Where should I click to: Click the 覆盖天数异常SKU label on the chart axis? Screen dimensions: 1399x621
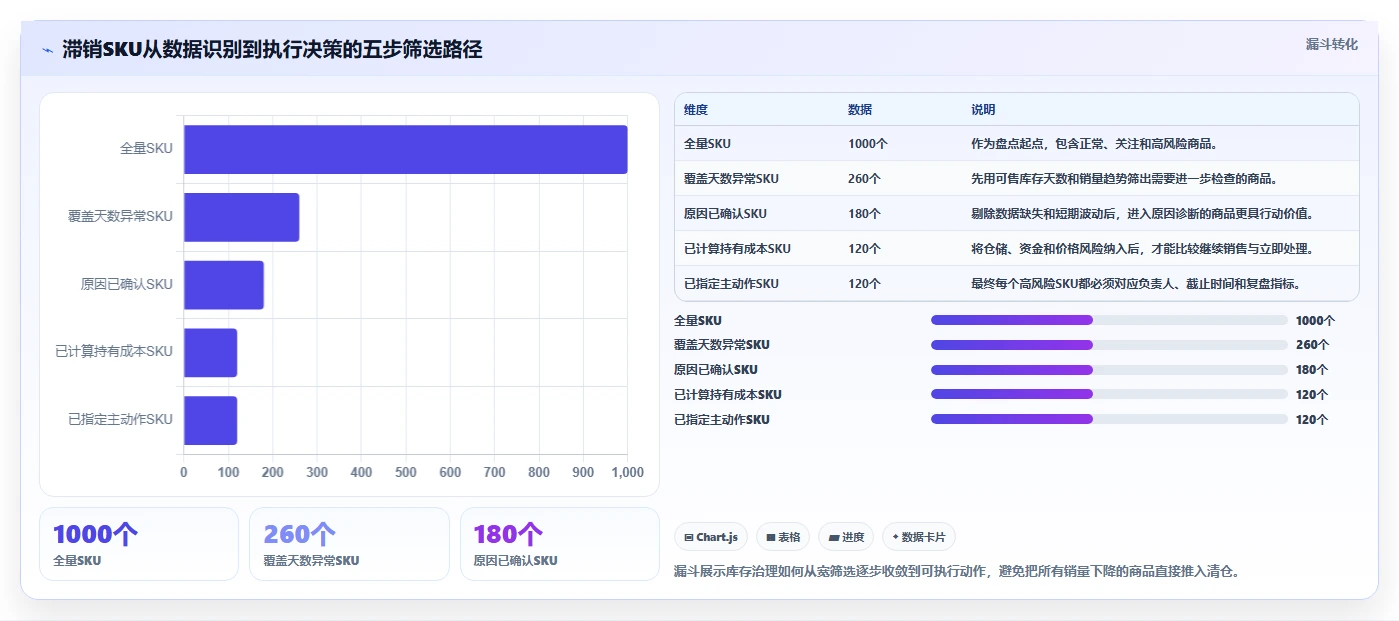pyautogui.click(x=120, y=217)
